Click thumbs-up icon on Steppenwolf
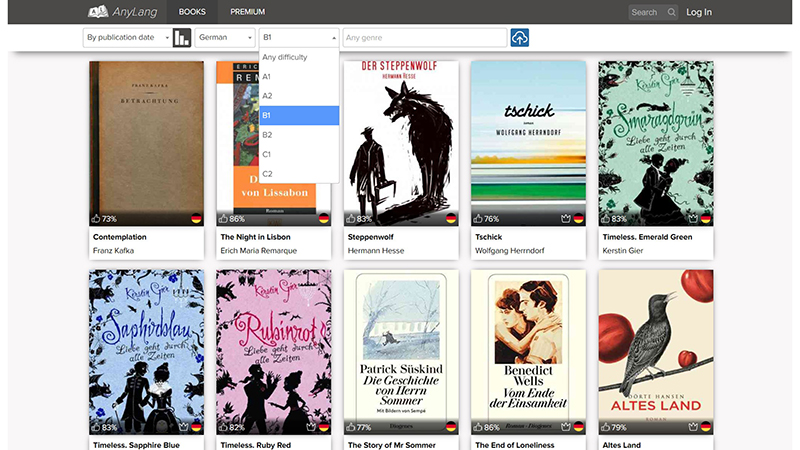This screenshot has height=450, width=800. (350, 218)
